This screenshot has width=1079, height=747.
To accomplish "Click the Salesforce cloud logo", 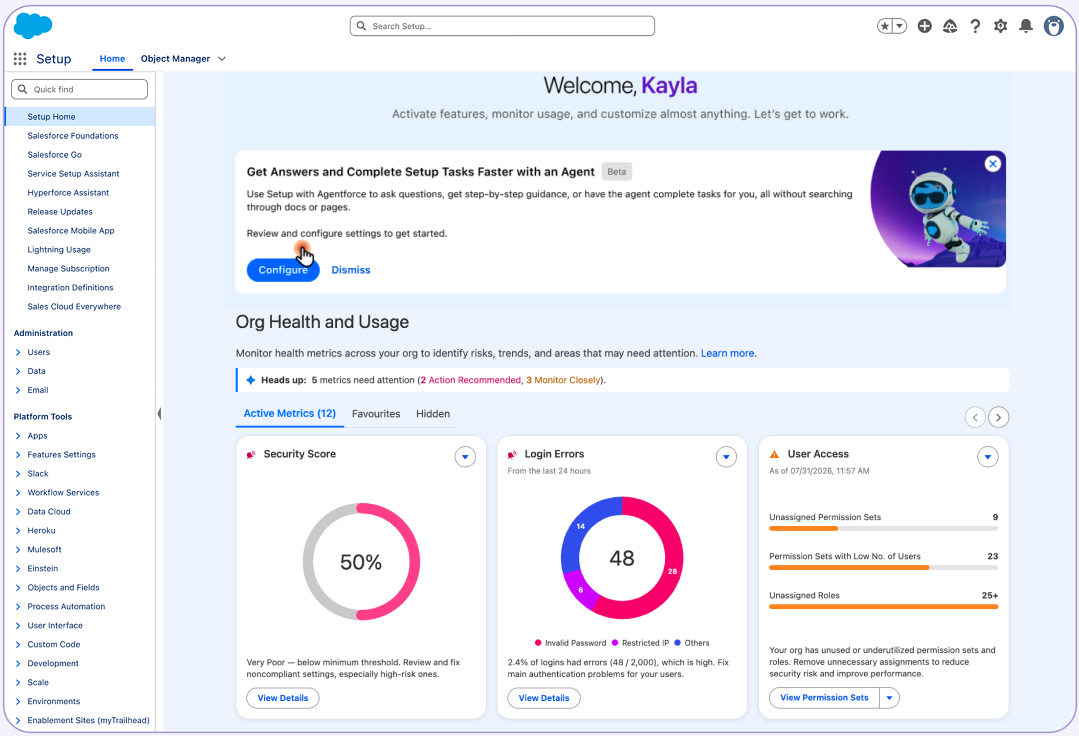I will [32, 25].
